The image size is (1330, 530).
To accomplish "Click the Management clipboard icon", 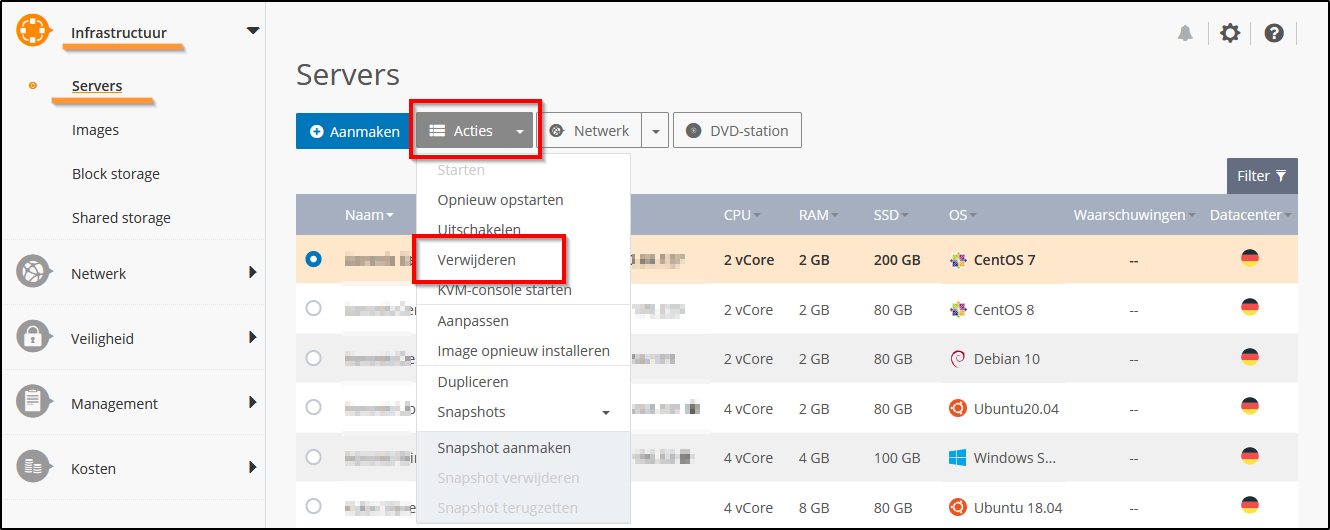I will click(33, 402).
